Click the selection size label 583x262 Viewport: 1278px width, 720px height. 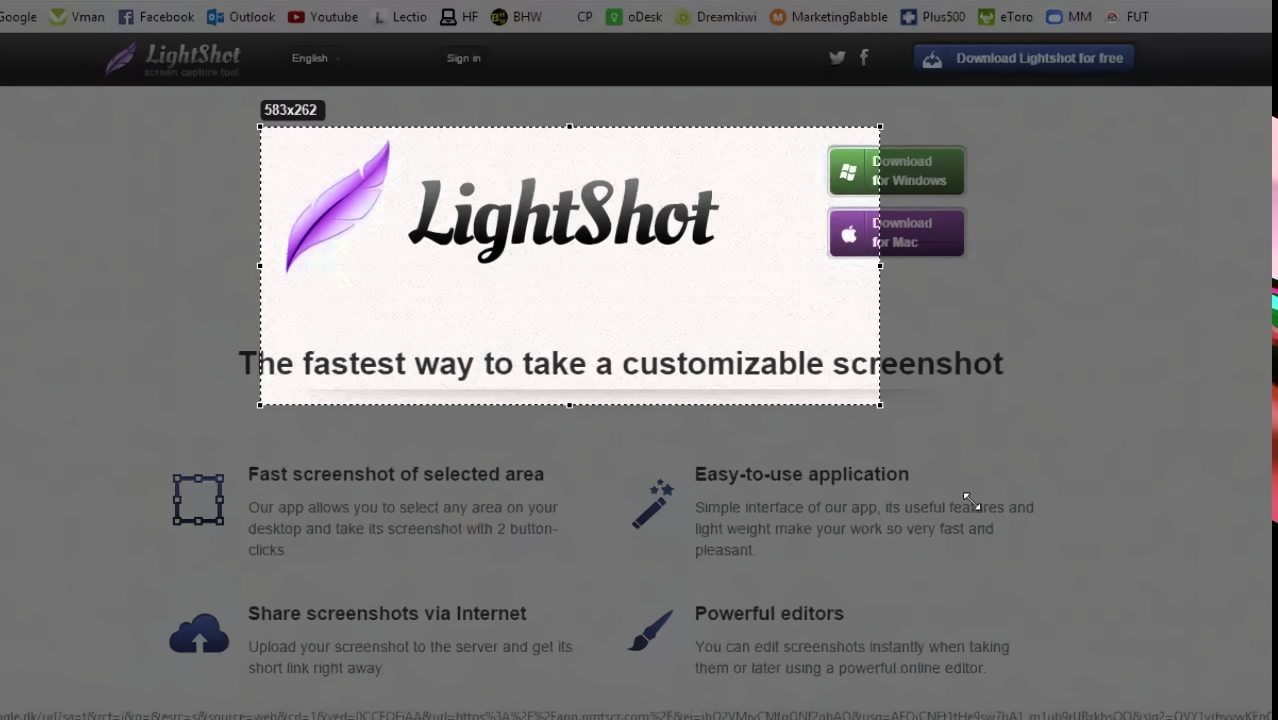coord(291,110)
